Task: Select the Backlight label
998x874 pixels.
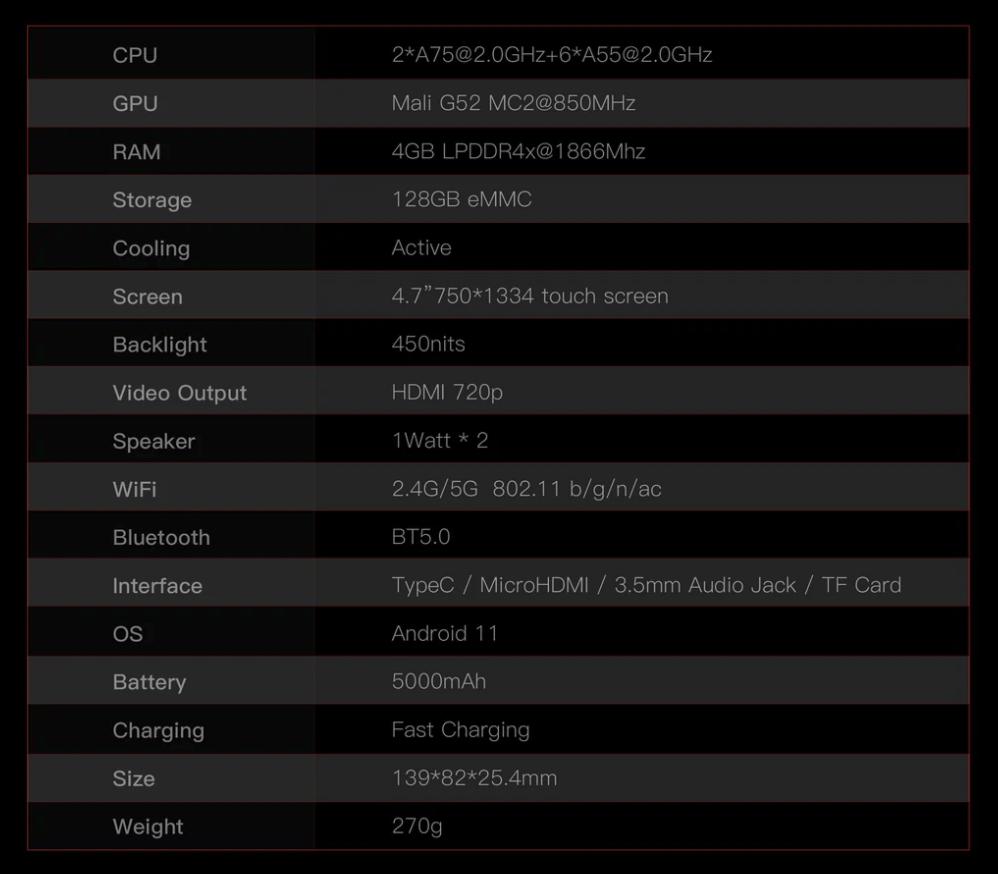Action: coord(160,345)
